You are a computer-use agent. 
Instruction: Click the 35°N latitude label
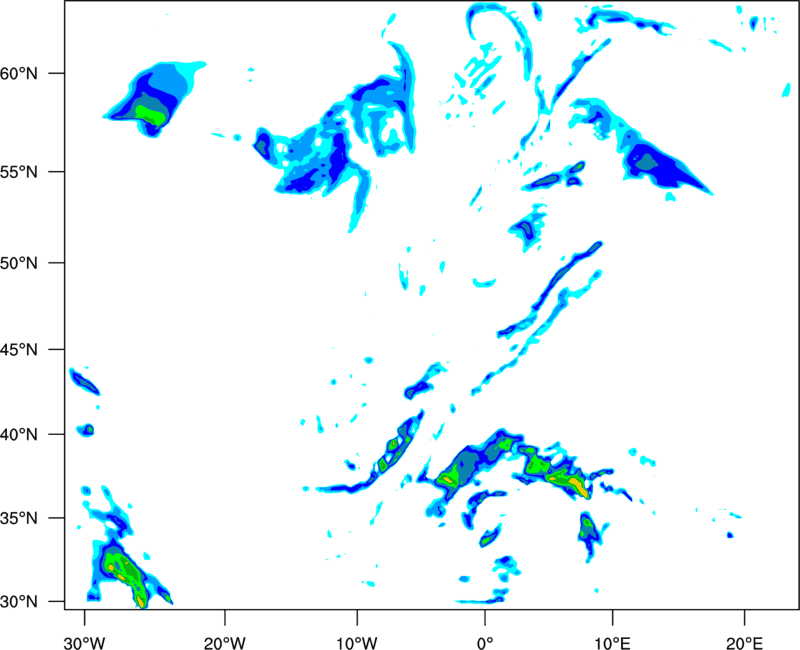click(19, 518)
